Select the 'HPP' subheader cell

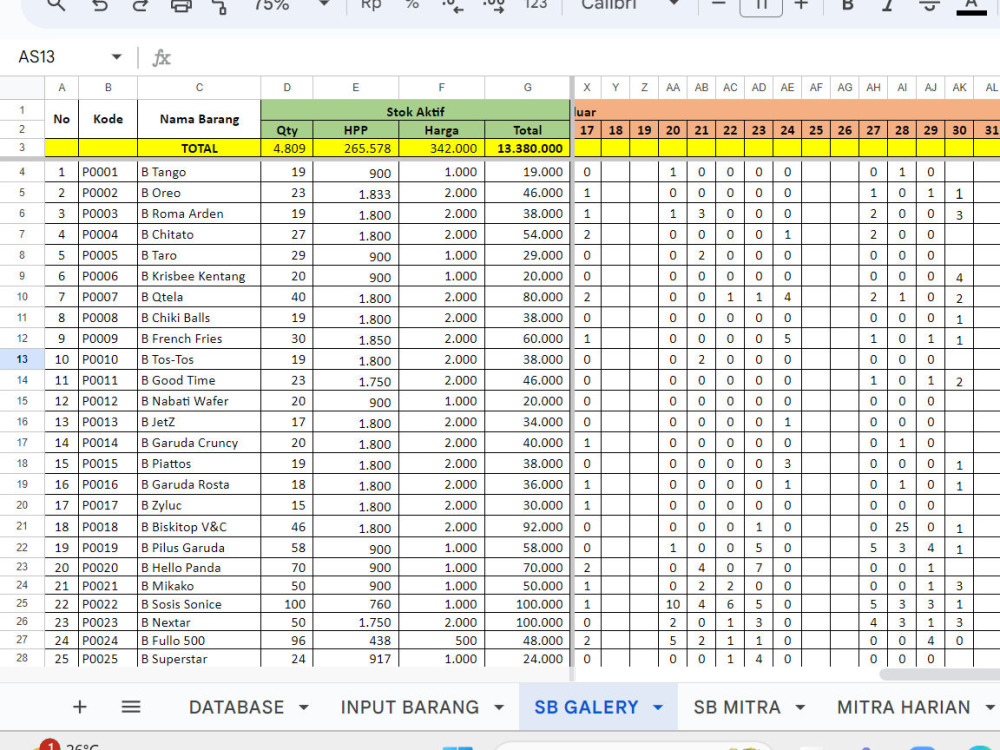pos(355,130)
